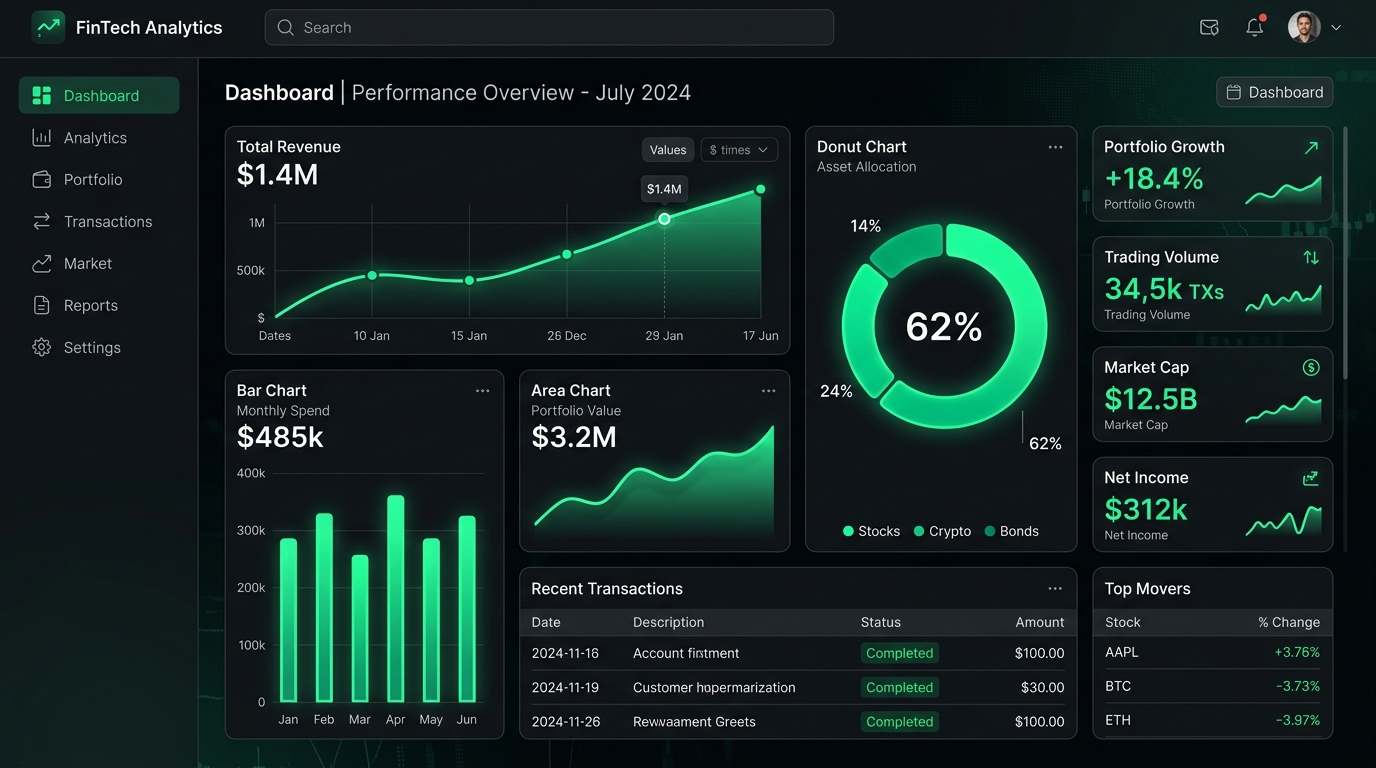1376x768 pixels.
Task: Click the 17 Jun revenue data point
Action: pyautogui.click(x=761, y=189)
